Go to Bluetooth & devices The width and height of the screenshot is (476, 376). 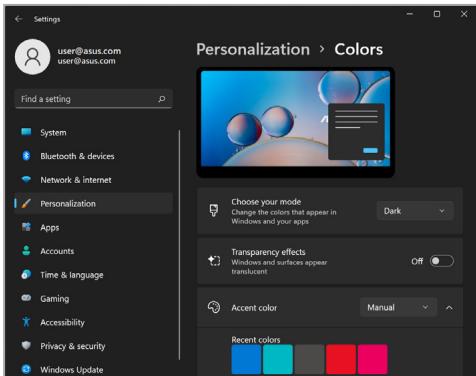[x=94, y=156]
